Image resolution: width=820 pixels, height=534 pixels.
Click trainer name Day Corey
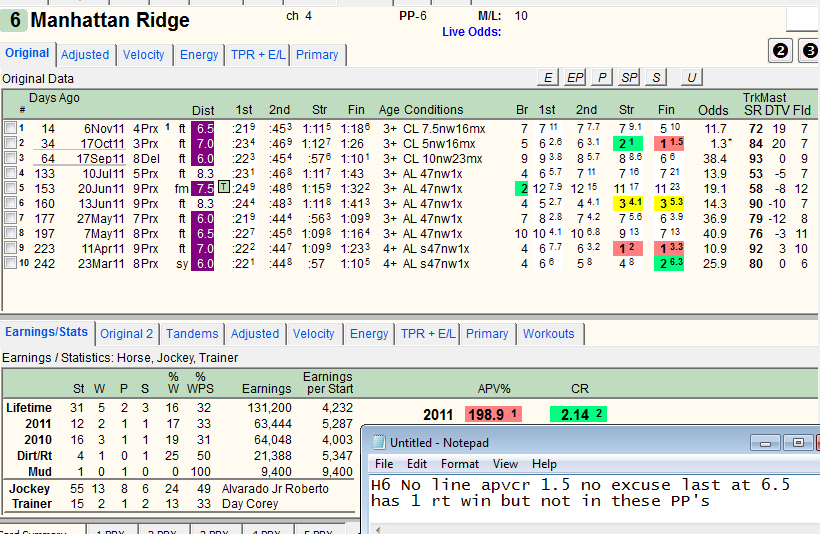[250, 504]
